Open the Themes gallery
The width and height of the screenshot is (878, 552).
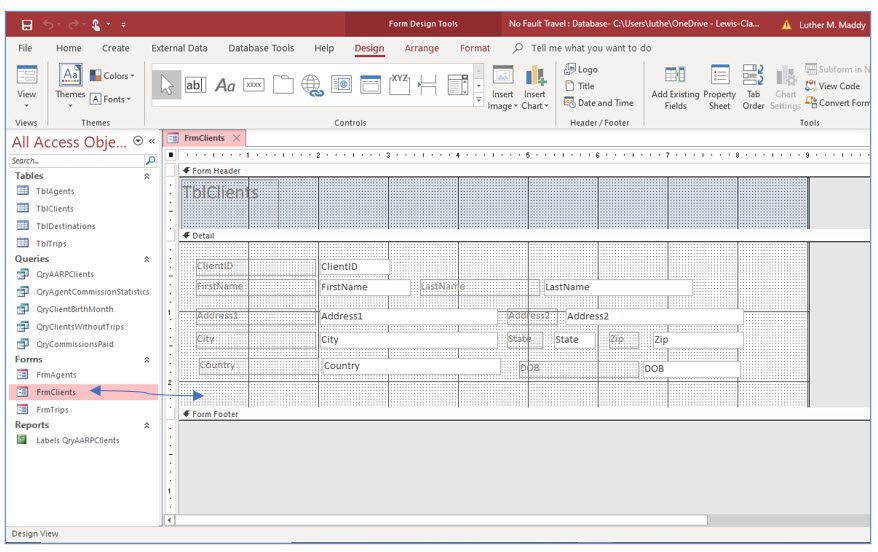point(71,87)
